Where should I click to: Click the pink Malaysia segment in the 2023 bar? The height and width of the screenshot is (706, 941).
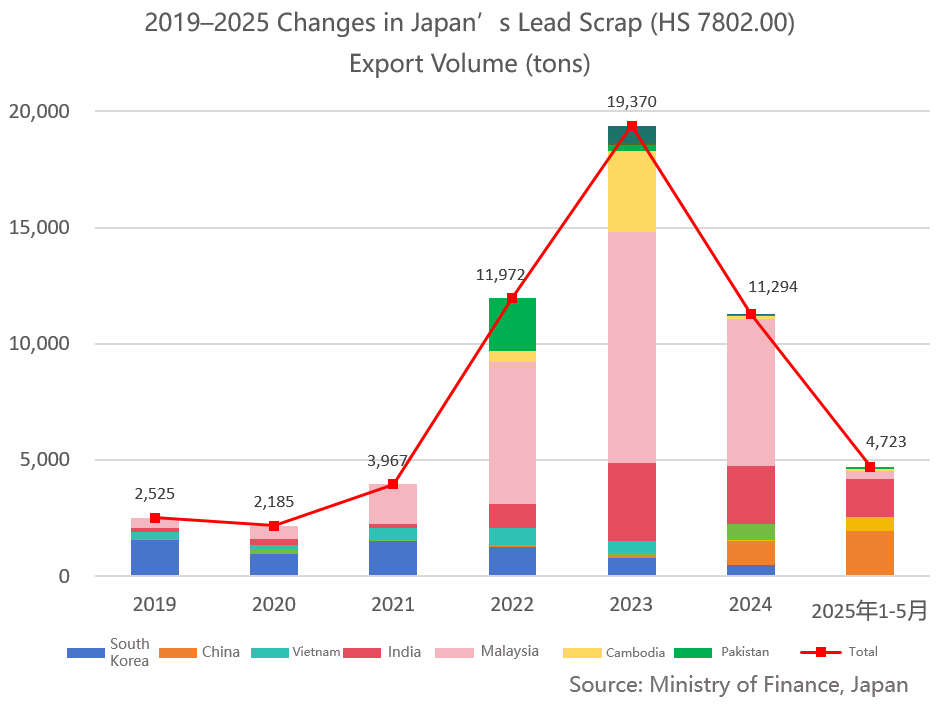tap(632, 347)
